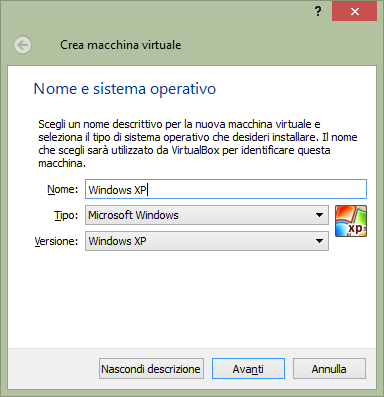The image size is (384, 397).
Task: Open the Versione dropdown
Action: pyautogui.click(x=207, y=241)
